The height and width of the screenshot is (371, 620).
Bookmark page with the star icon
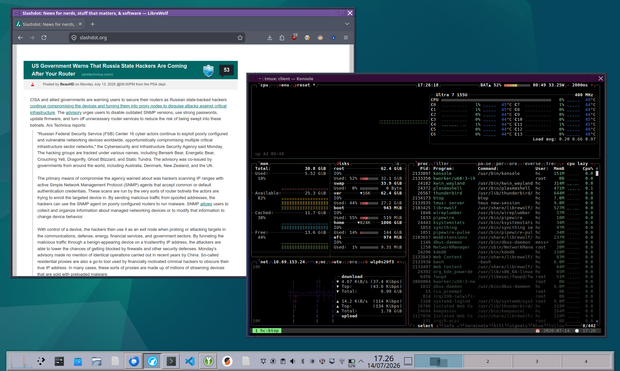(x=240, y=38)
